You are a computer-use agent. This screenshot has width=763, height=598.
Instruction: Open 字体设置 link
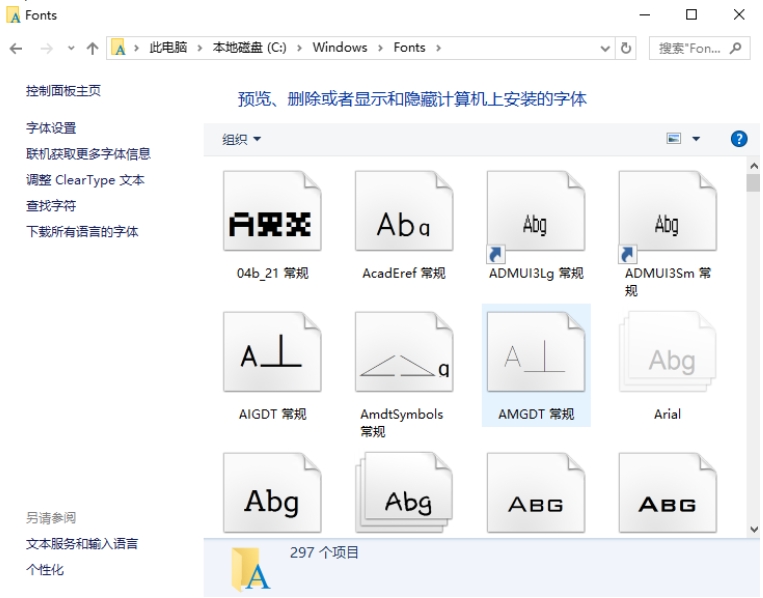51,128
